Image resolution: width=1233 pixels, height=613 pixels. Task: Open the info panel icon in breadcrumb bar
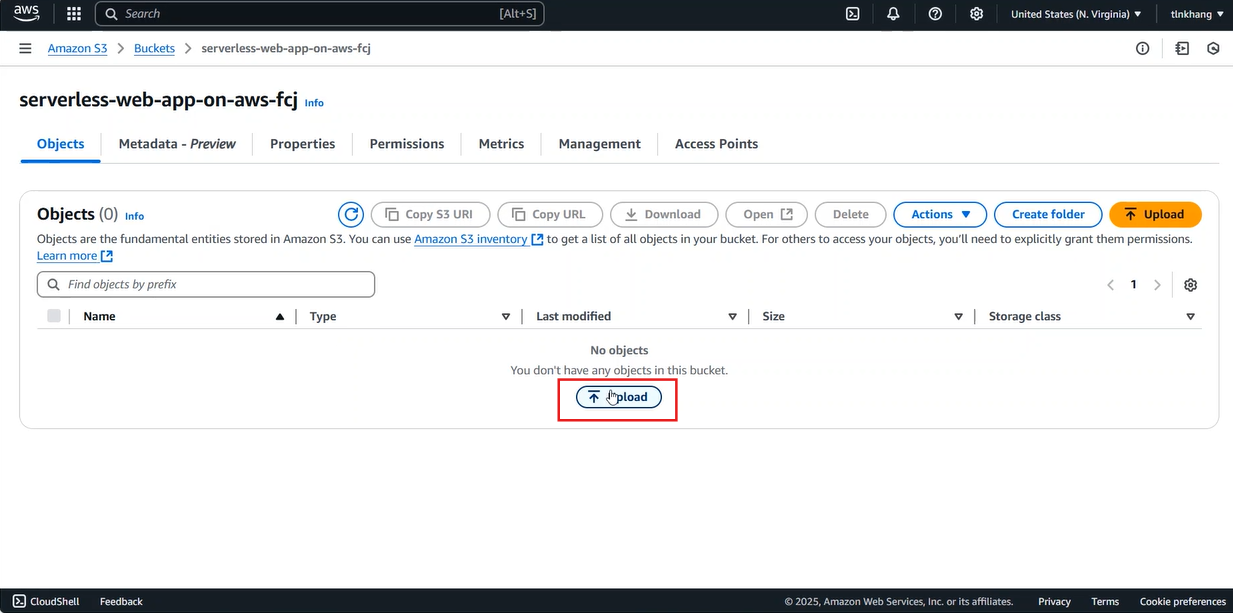(1142, 48)
